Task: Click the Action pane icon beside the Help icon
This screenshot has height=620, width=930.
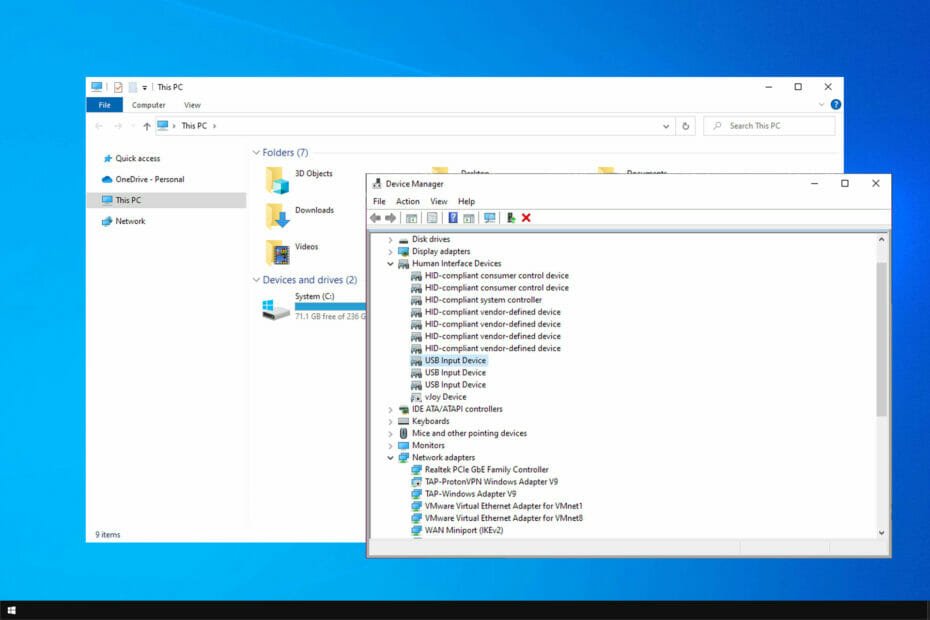Action: click(469, 218)
